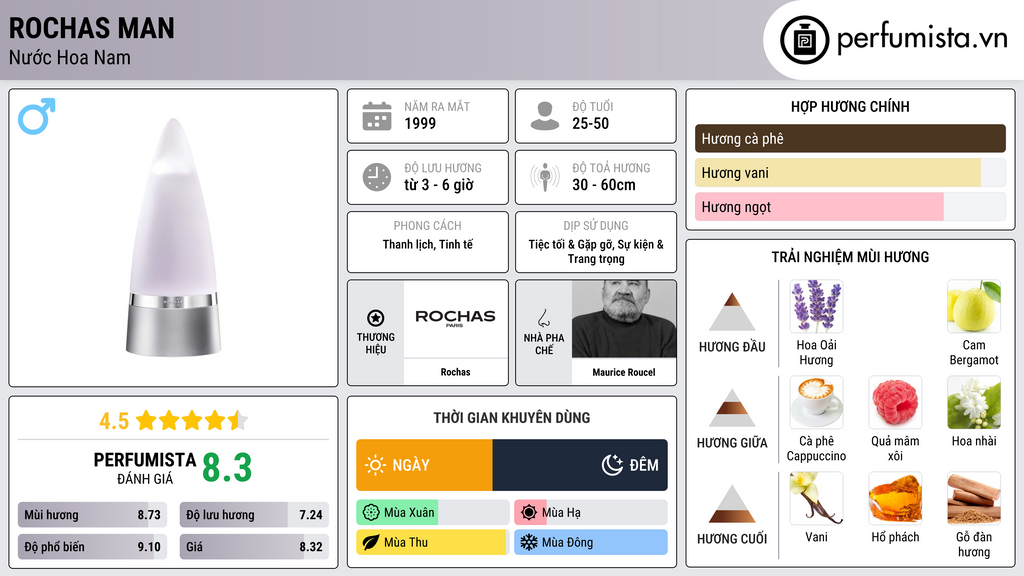1024x576 pixels.
Task: Click the style text Thanh lịch, Tinh tế
Action: pos(428,244)
